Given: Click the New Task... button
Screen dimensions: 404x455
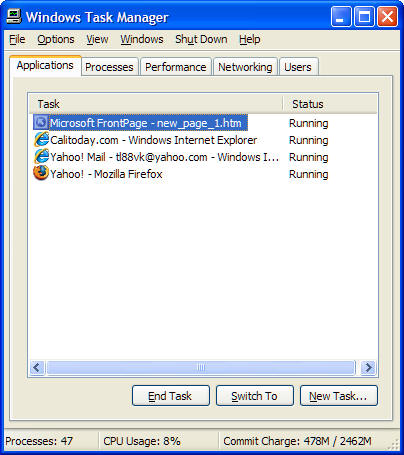Looking at the screenshot, I should 339,396.
